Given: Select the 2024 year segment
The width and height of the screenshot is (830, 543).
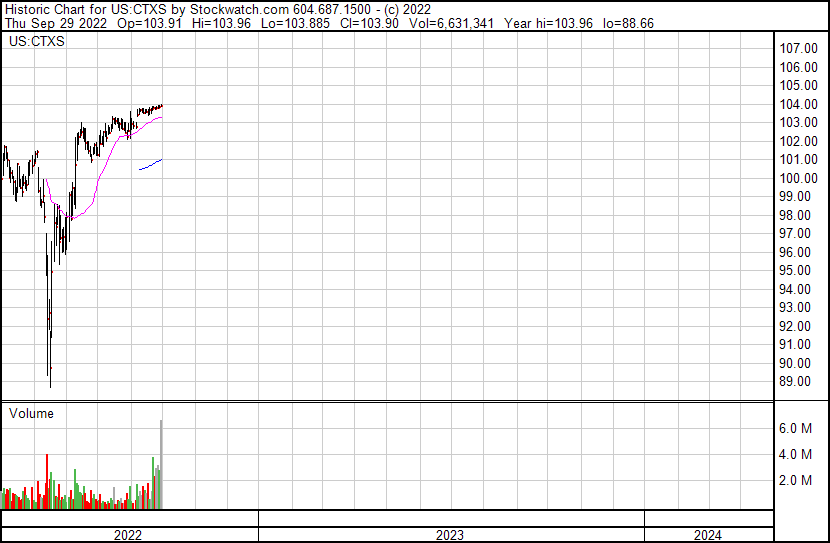Looking at the screenshot, I should click(708, 535).
